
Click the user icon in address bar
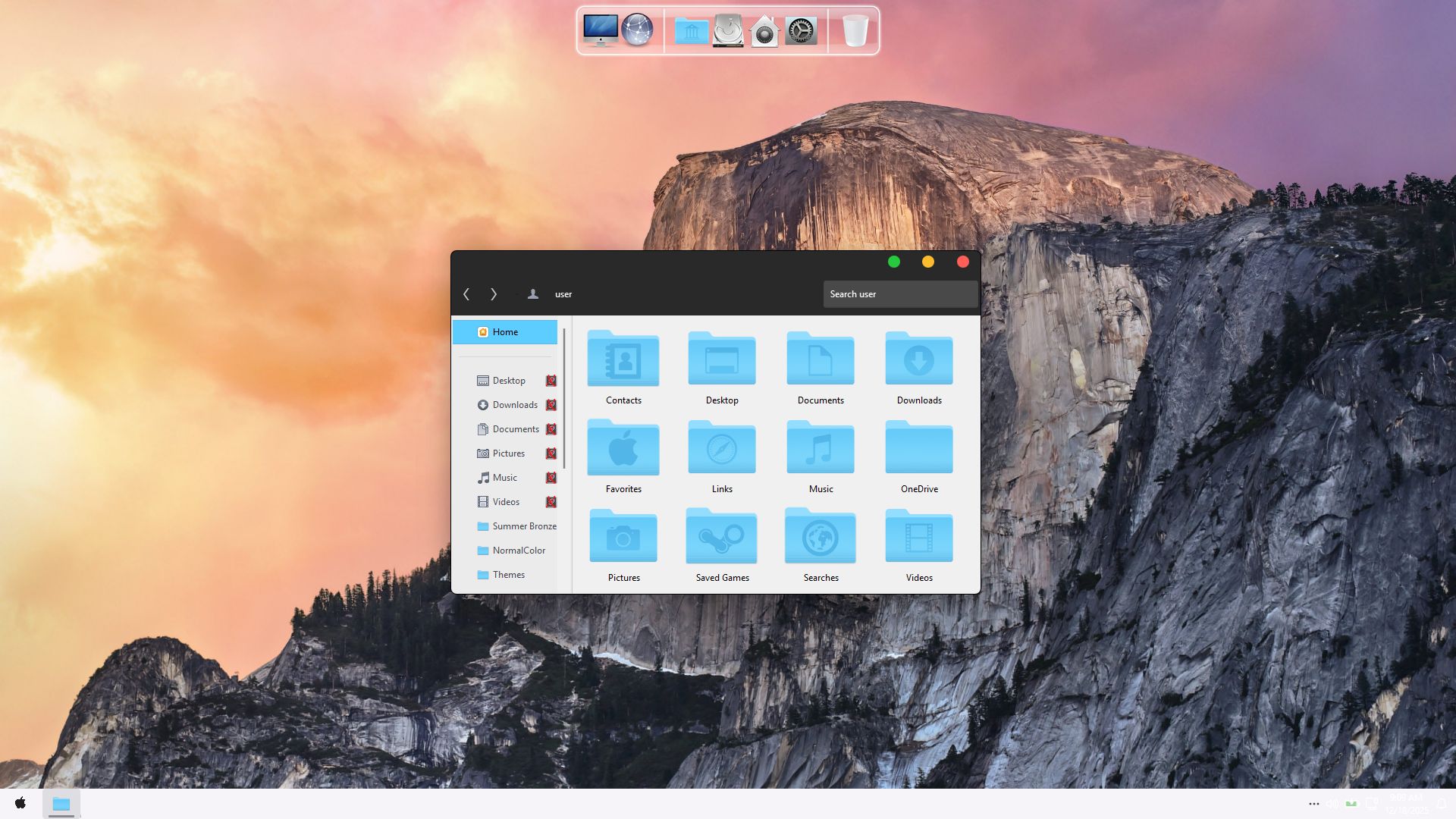pyautogui.click(x=533, y=294)
